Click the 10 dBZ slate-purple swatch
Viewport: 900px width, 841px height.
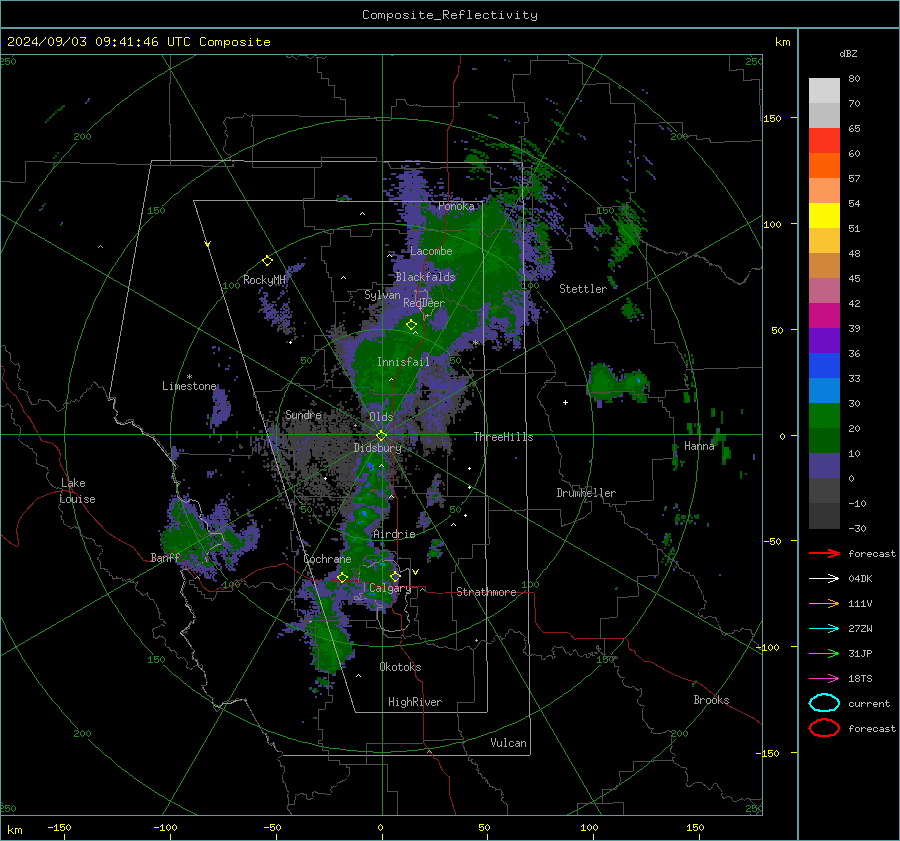coord(824,466)
